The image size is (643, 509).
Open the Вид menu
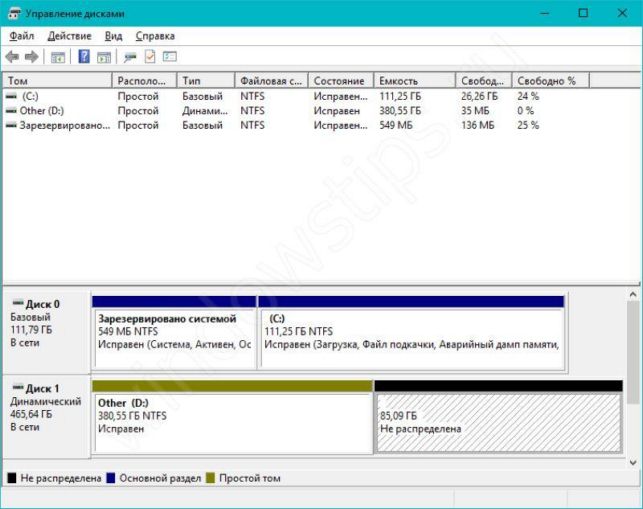(113, 36)
